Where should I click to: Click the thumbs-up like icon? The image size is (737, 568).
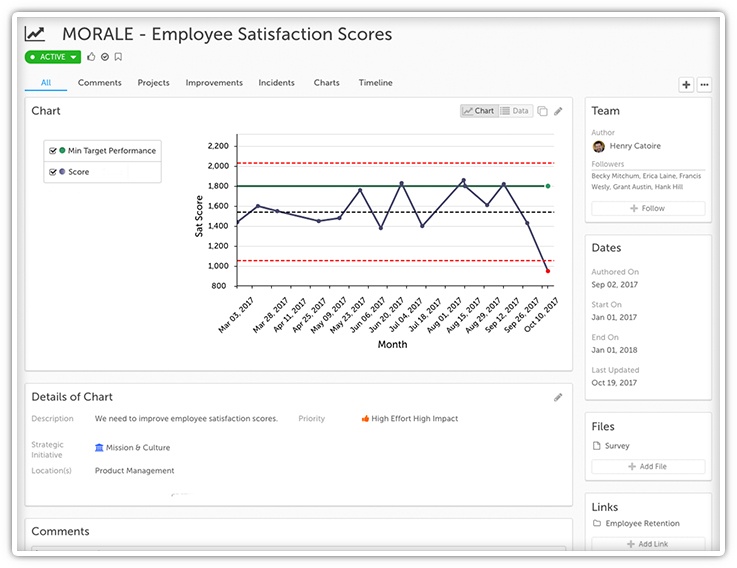[x=92, y=57]
